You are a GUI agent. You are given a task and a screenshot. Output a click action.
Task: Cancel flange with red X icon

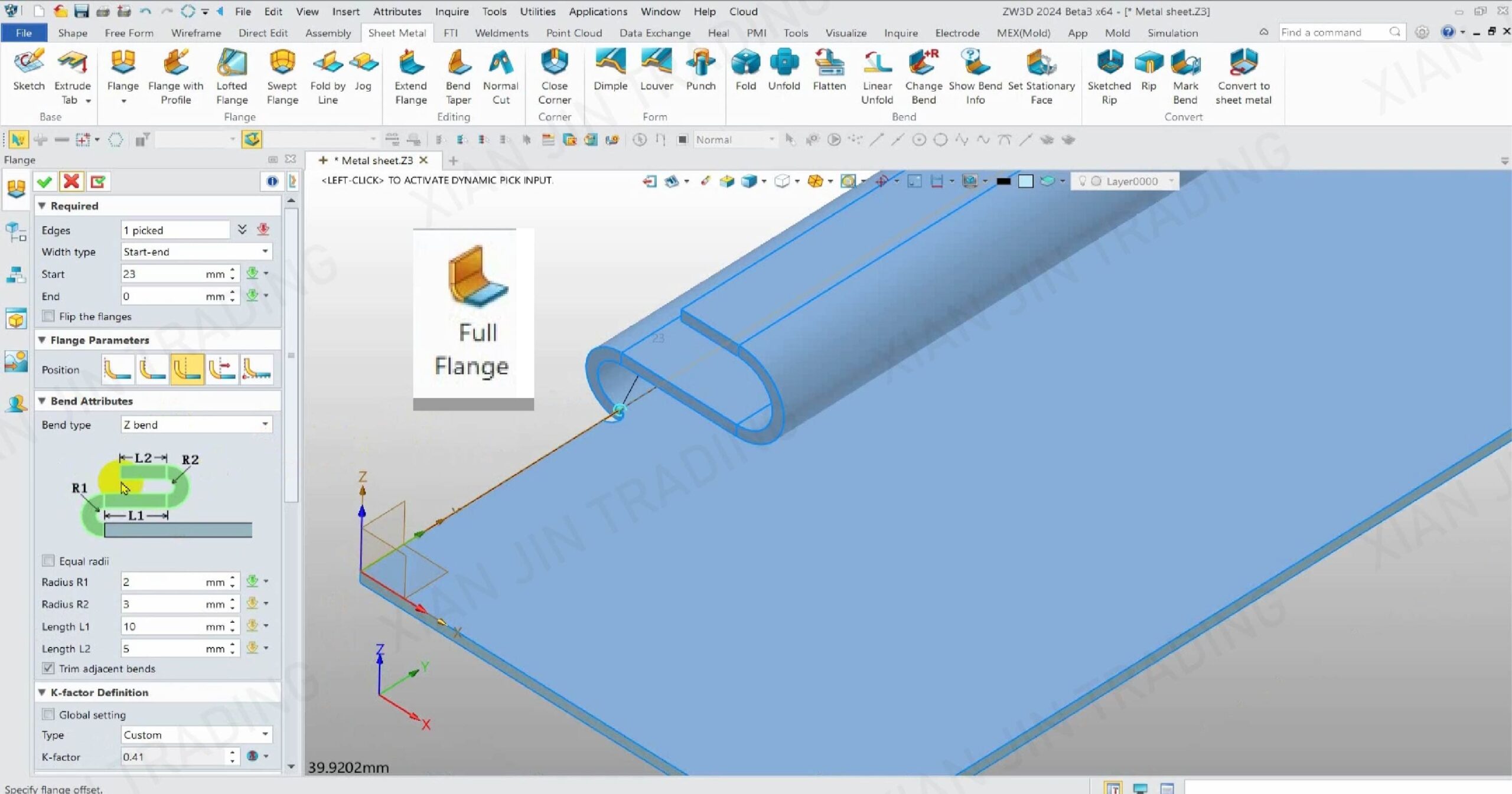click(x=71, y=182)
